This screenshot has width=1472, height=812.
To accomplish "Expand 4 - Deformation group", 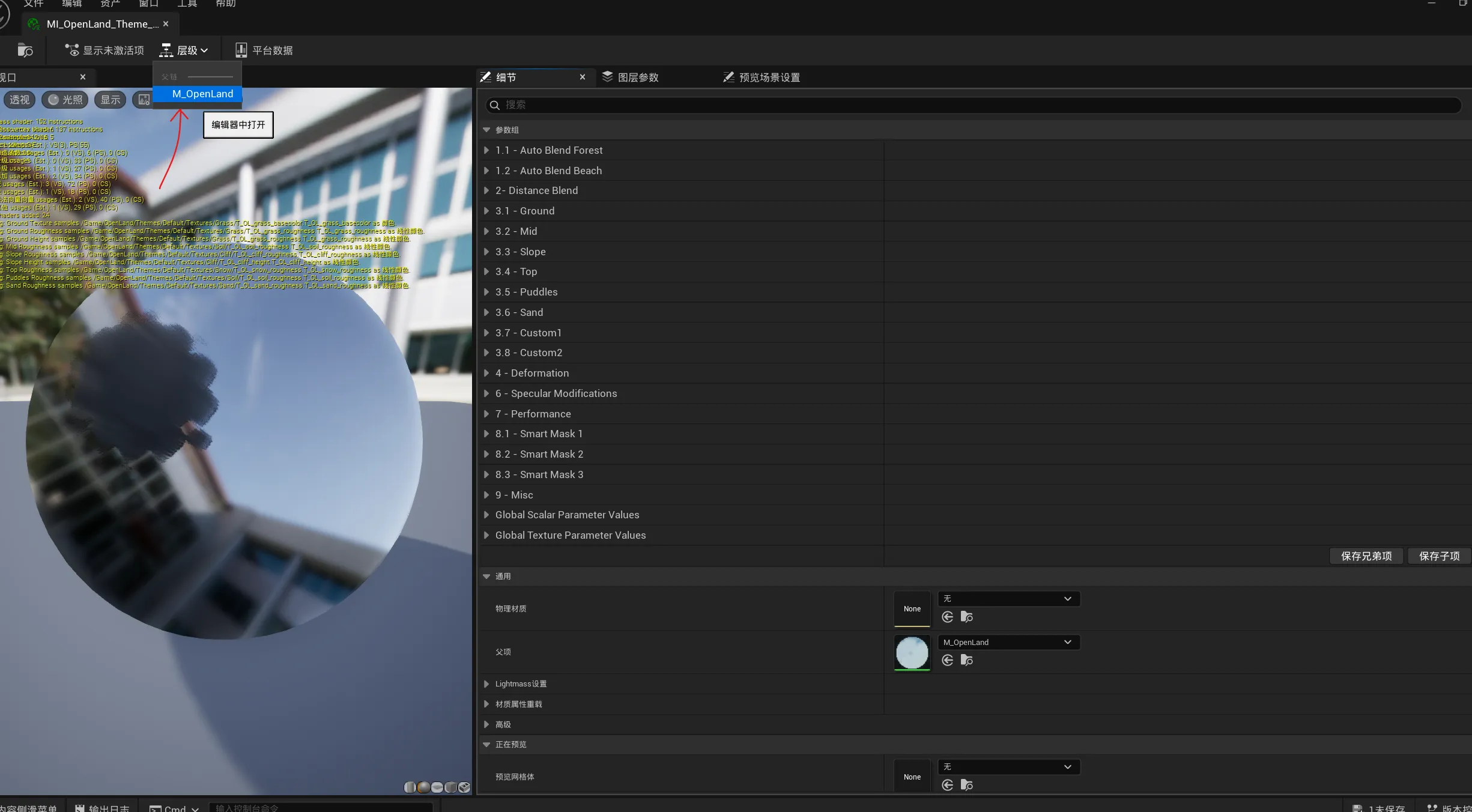I will pyautogui.click(x=486, y=373).
